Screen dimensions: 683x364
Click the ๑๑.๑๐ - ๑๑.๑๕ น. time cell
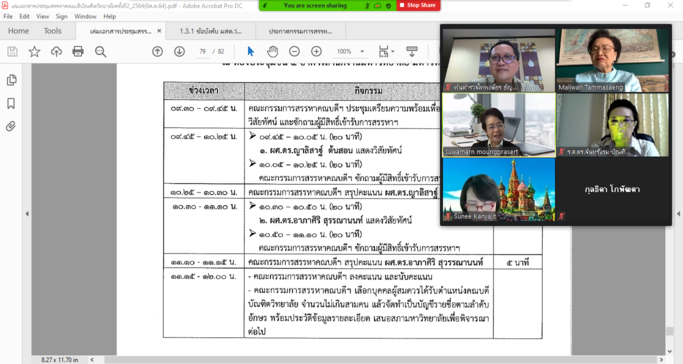[x=204, y=263]
